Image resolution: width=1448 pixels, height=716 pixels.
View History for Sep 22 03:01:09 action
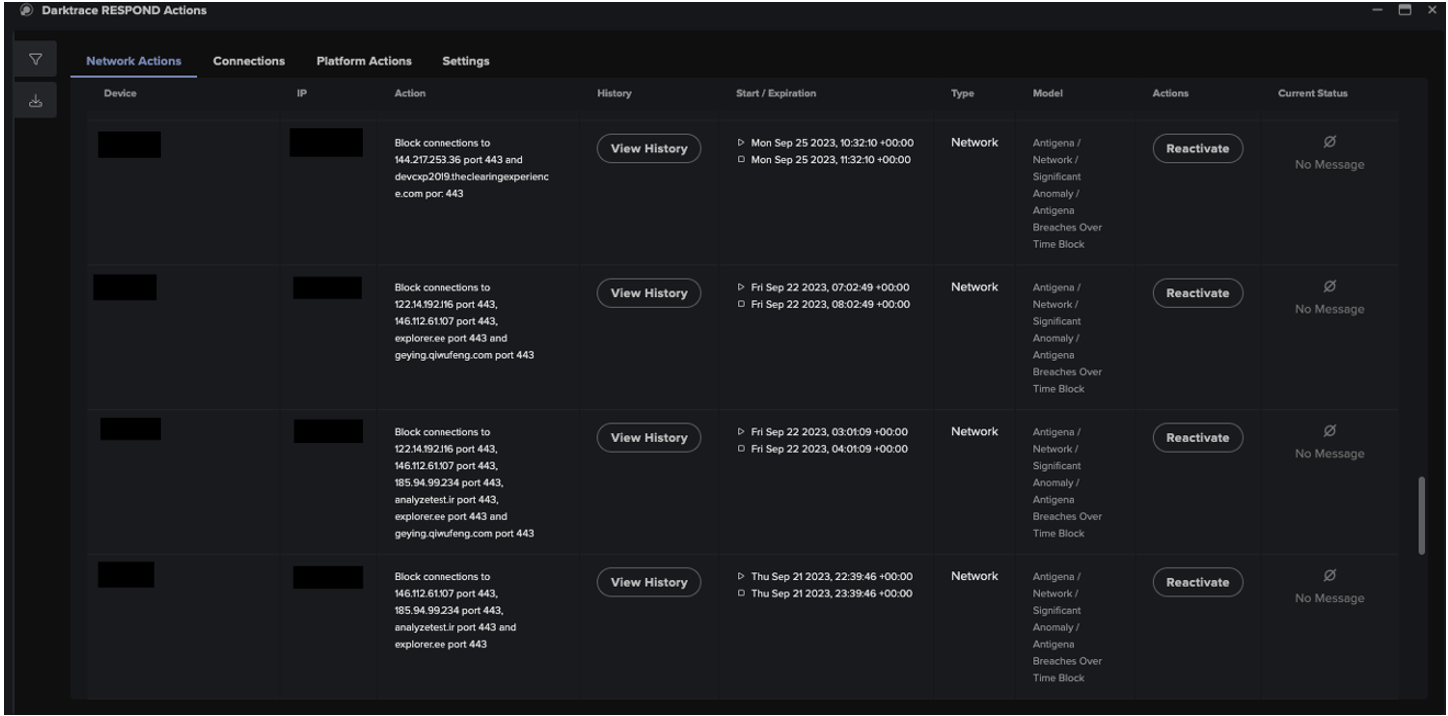[649, 438]
